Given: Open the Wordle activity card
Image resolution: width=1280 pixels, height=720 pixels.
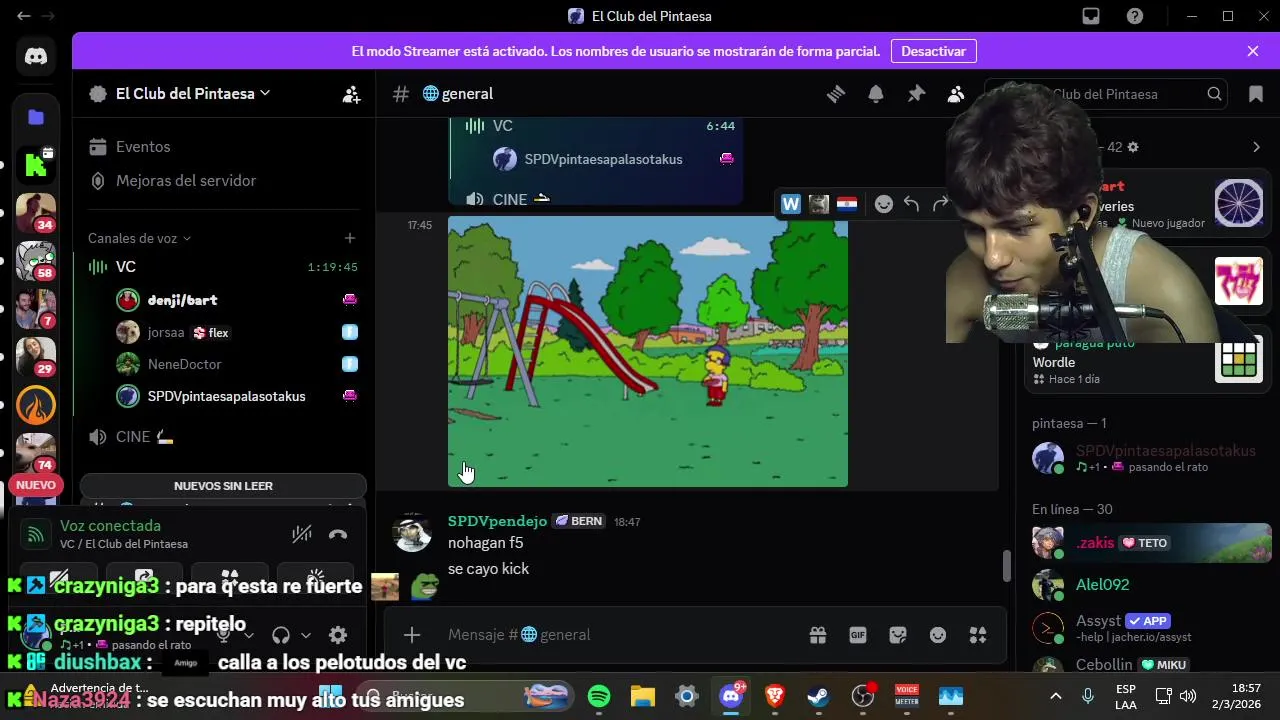Looking at the screenshot, I should tap(1147, 362).
